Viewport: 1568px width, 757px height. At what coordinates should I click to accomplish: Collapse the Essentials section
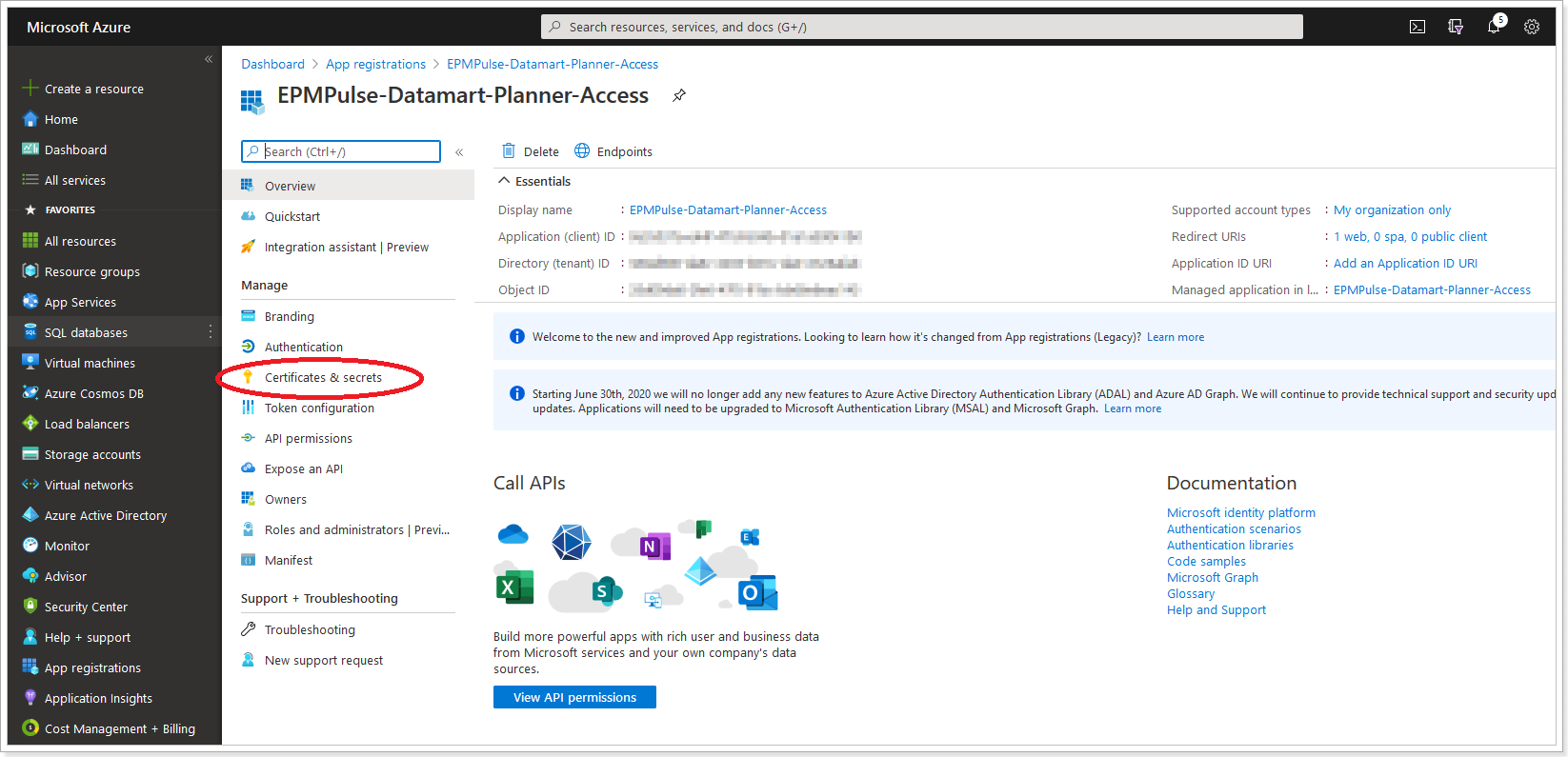(x=504, y=181)
